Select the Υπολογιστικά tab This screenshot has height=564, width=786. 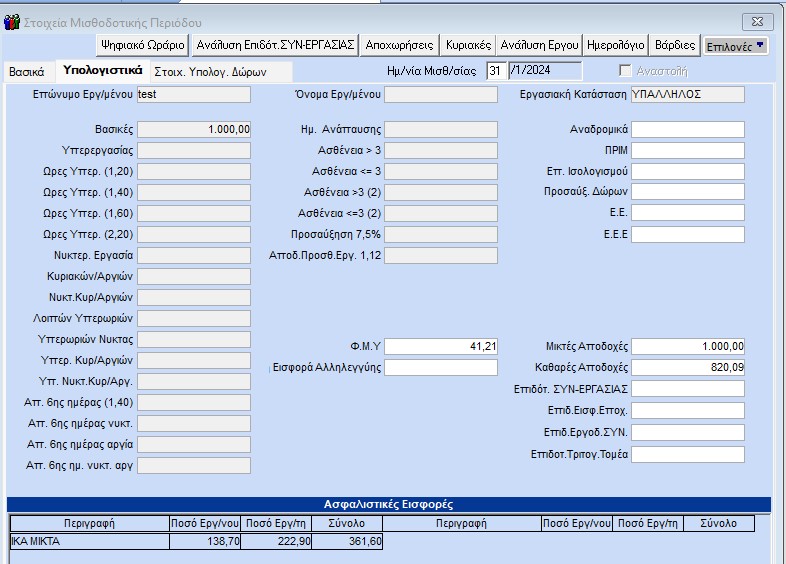[x=99, y=71]
